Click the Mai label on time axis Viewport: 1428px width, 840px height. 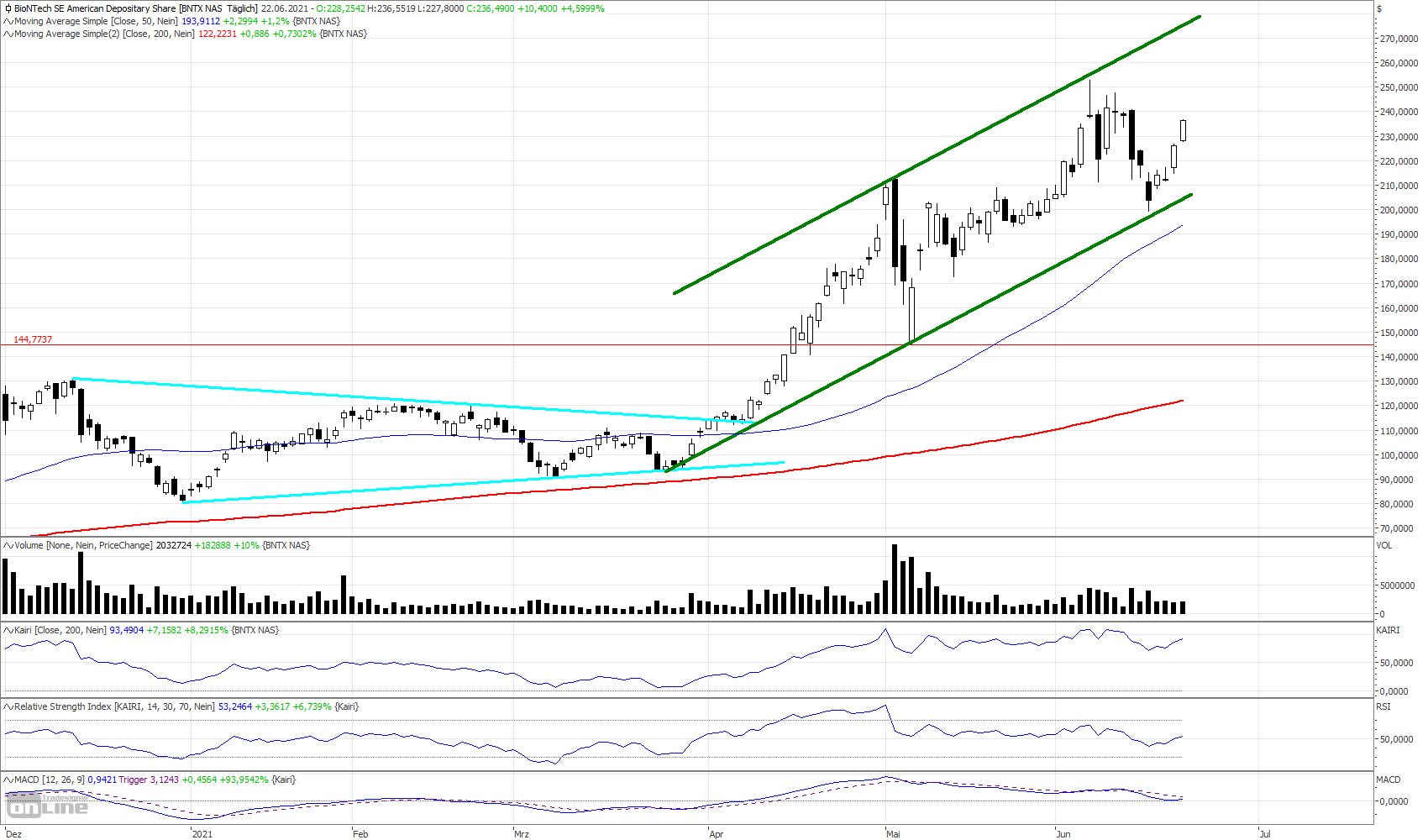pyautogui.click(x=893, y=834)
